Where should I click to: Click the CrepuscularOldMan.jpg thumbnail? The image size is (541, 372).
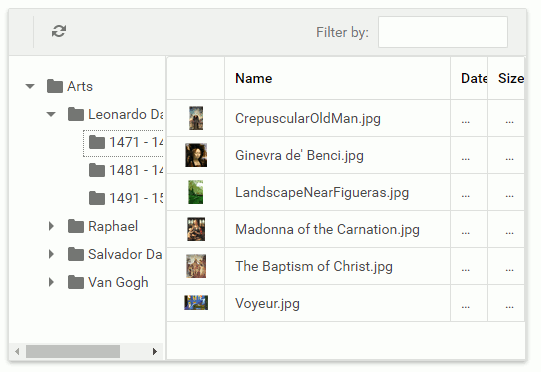click(x=196, y=118)
